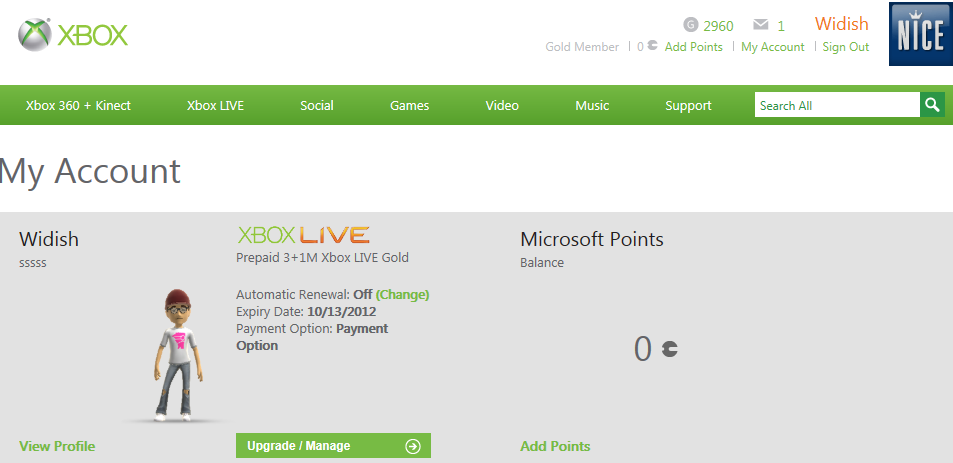
Task: Click the points symbol beside balance 0
Action: coord(670,349)
